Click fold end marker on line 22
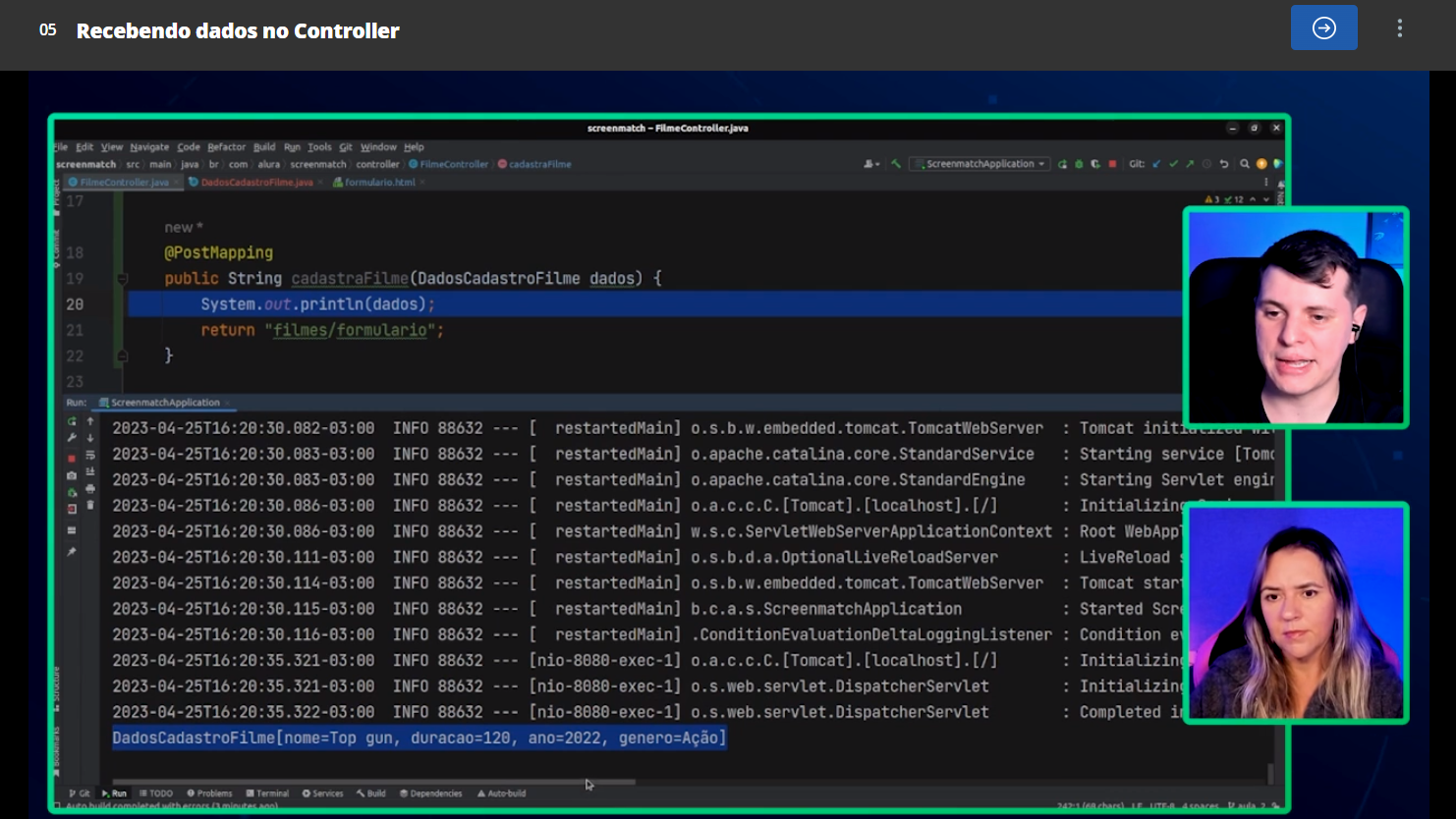 pos(122,355)
